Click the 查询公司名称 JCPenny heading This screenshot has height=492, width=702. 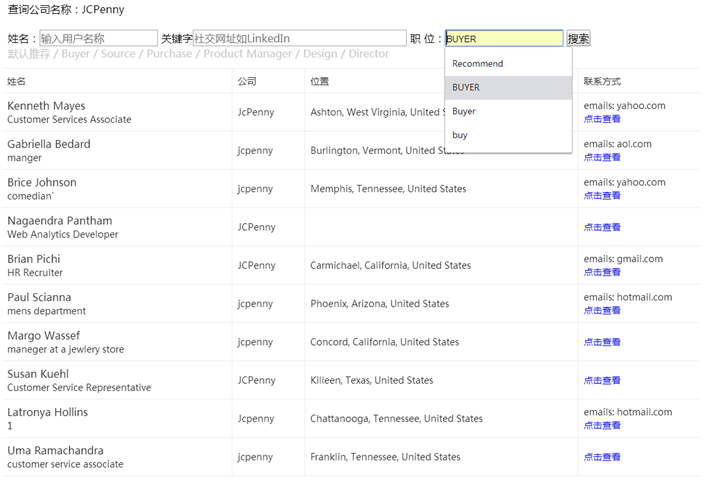66,9
